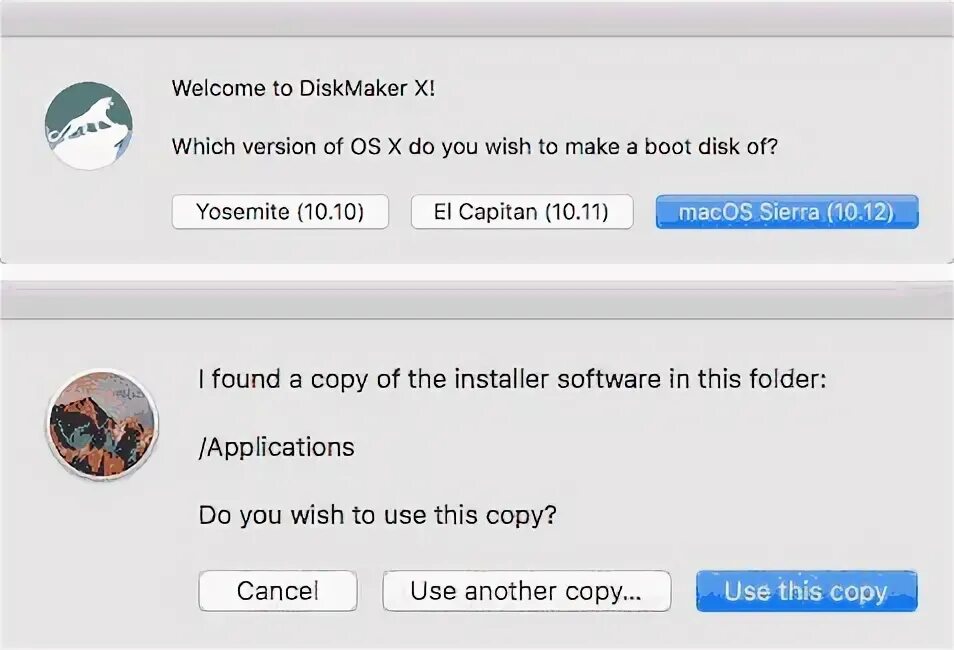This screenshot has height=650, width=954.
Task: Pick macOS Sierra (10.12) boot disk option
Action: pyautogui.click(x=786, y=212)
